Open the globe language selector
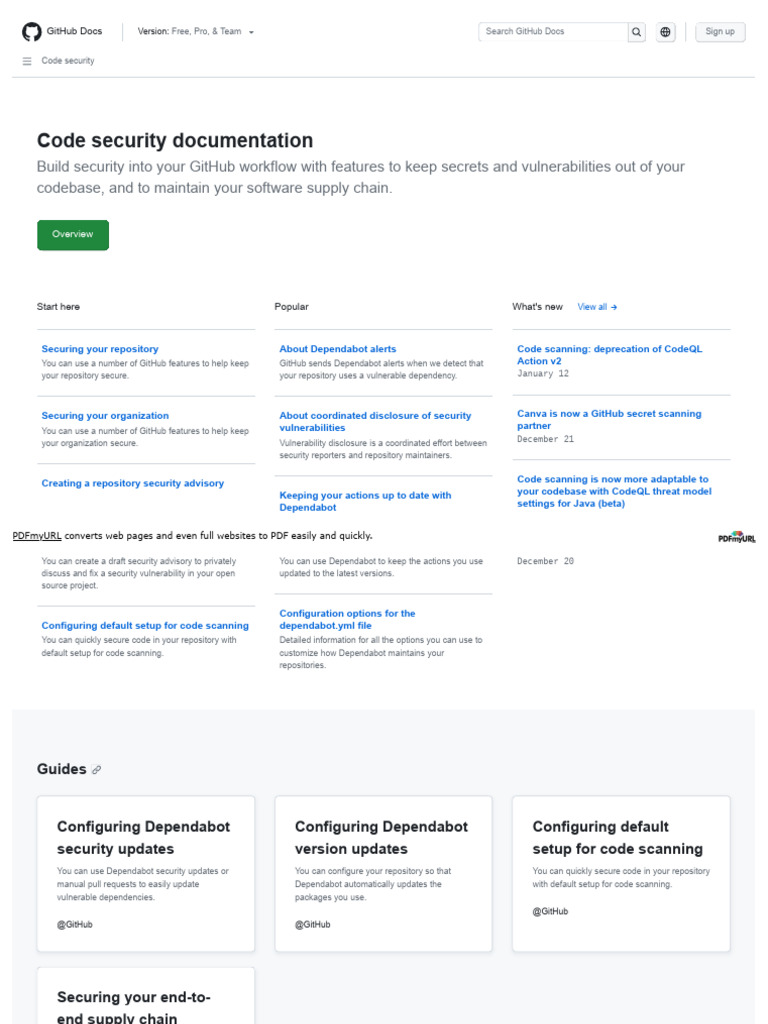This screenshot has width=768, height=1024. [x=666, y=32]
